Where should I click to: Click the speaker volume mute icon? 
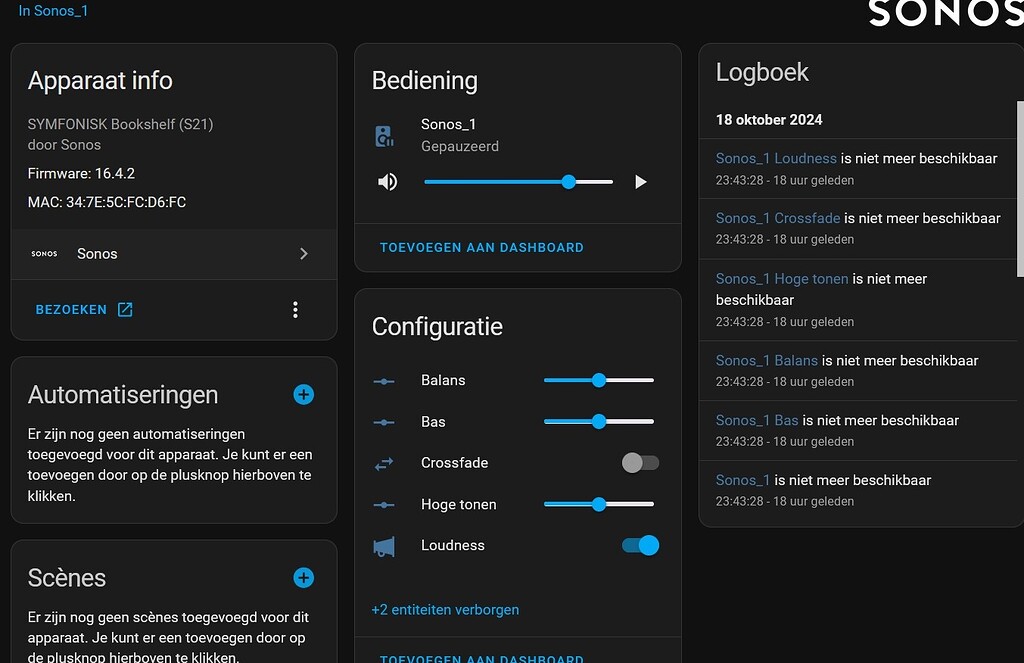387,182
